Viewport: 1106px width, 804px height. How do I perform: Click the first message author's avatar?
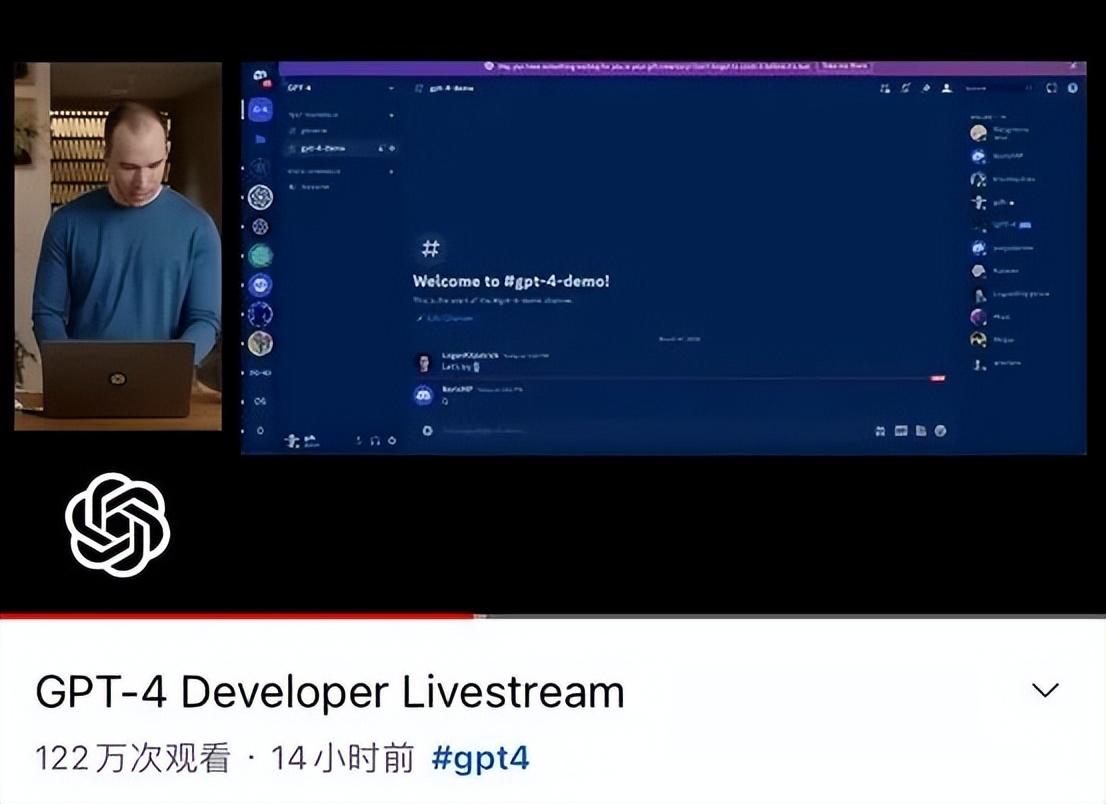424,363
